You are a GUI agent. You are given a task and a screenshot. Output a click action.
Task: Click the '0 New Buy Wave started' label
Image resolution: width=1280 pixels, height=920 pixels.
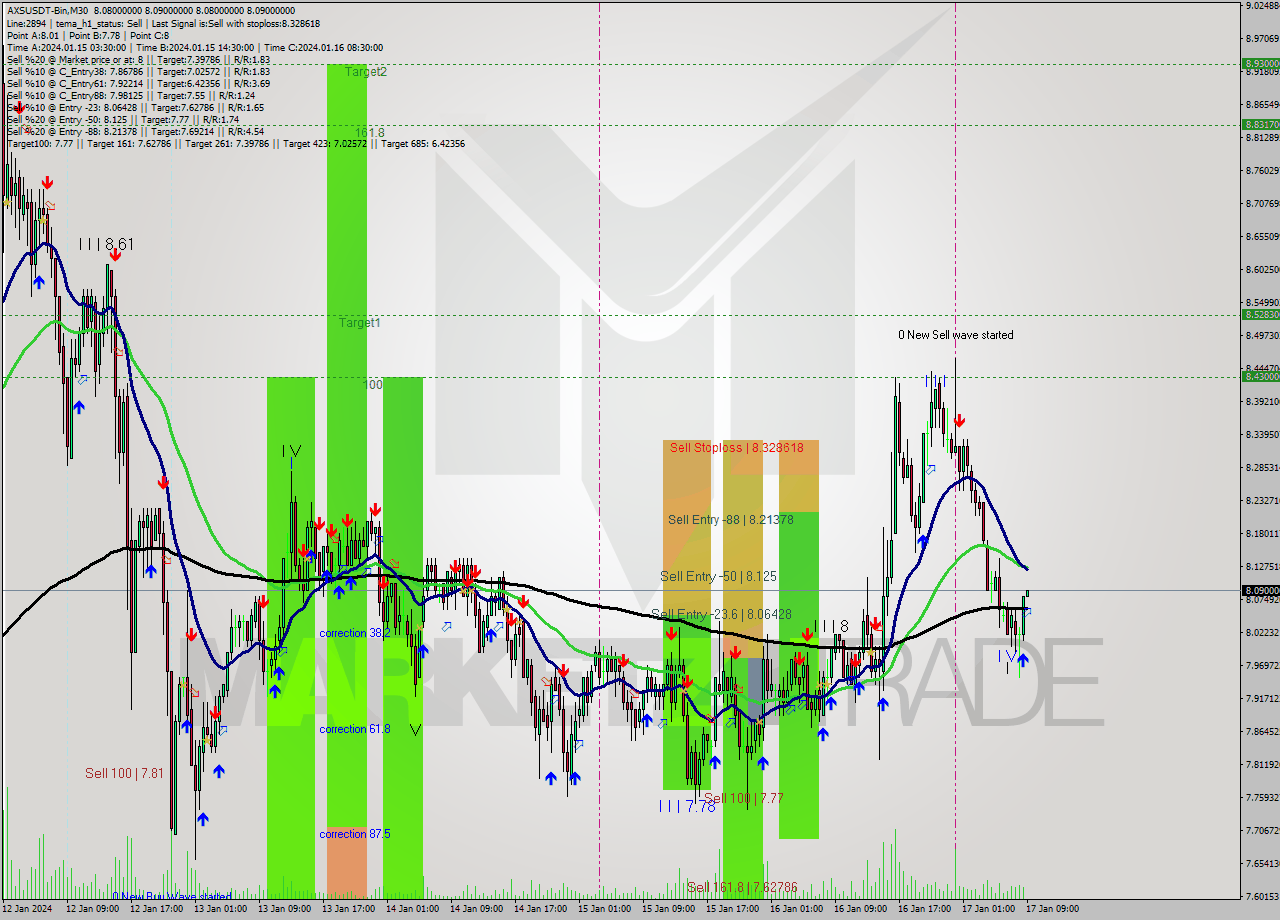(x=172, y=896)
